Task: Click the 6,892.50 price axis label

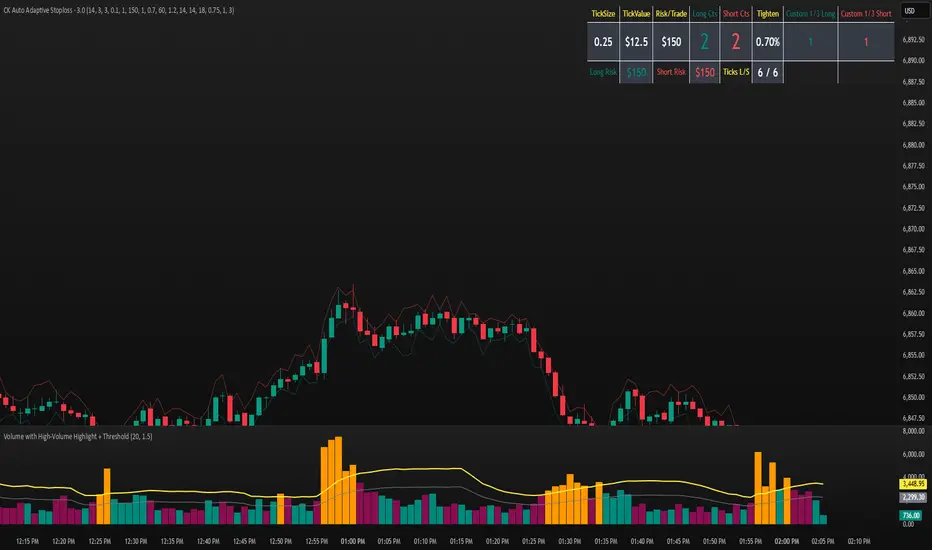Action: point(914,40)
